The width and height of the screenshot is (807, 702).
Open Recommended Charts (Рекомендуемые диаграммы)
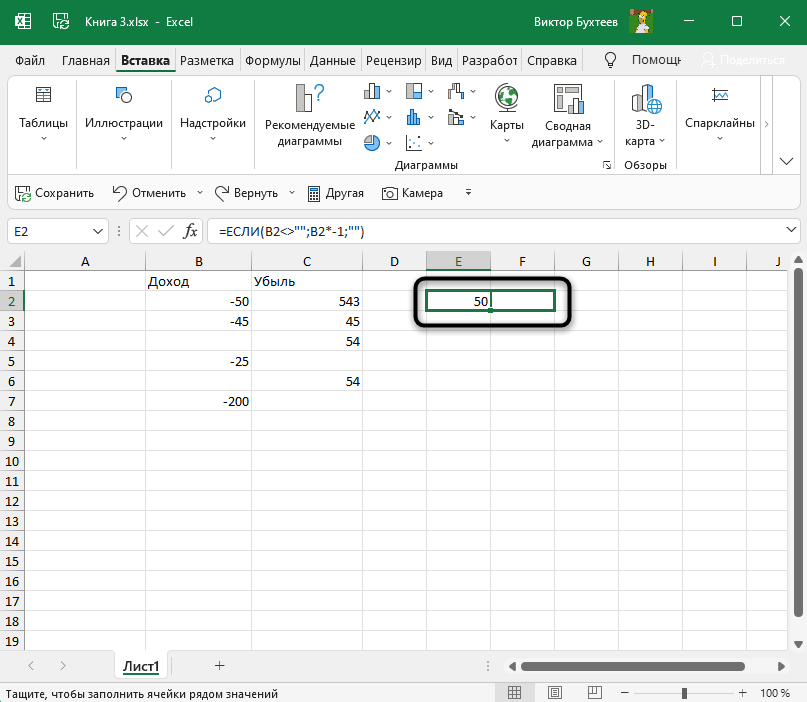point(309,115)
